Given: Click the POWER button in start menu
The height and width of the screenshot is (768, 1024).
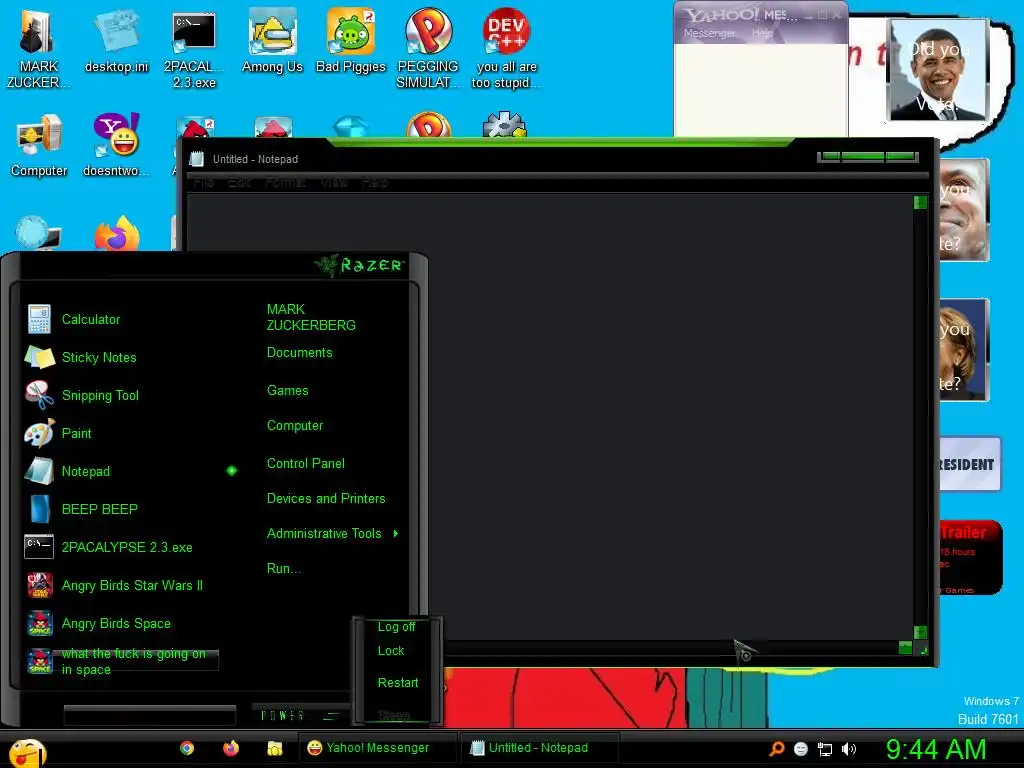Looking at the screenshot, I should (x=283, y=716).
